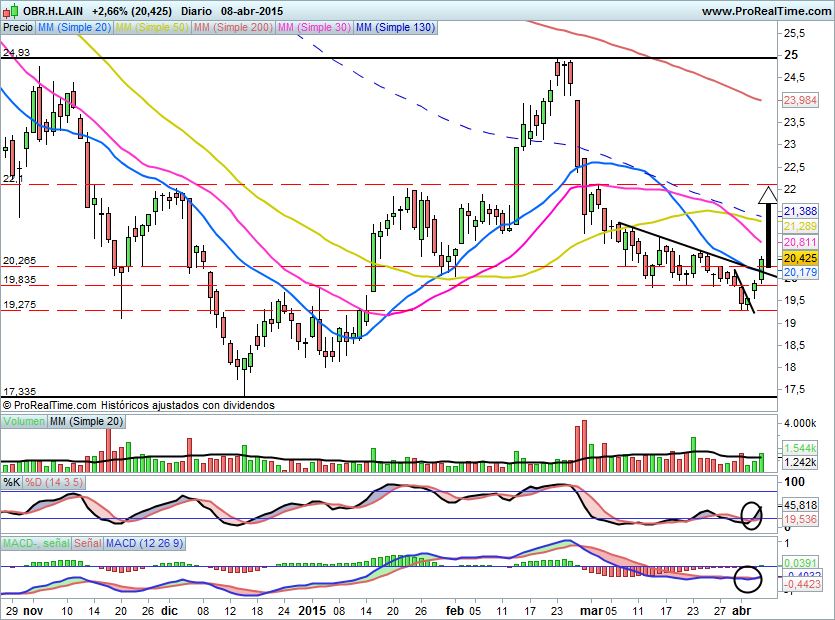835x620 pixels.
Task: Click the circle marking the stochastic crossover
Action: (752, 514)
